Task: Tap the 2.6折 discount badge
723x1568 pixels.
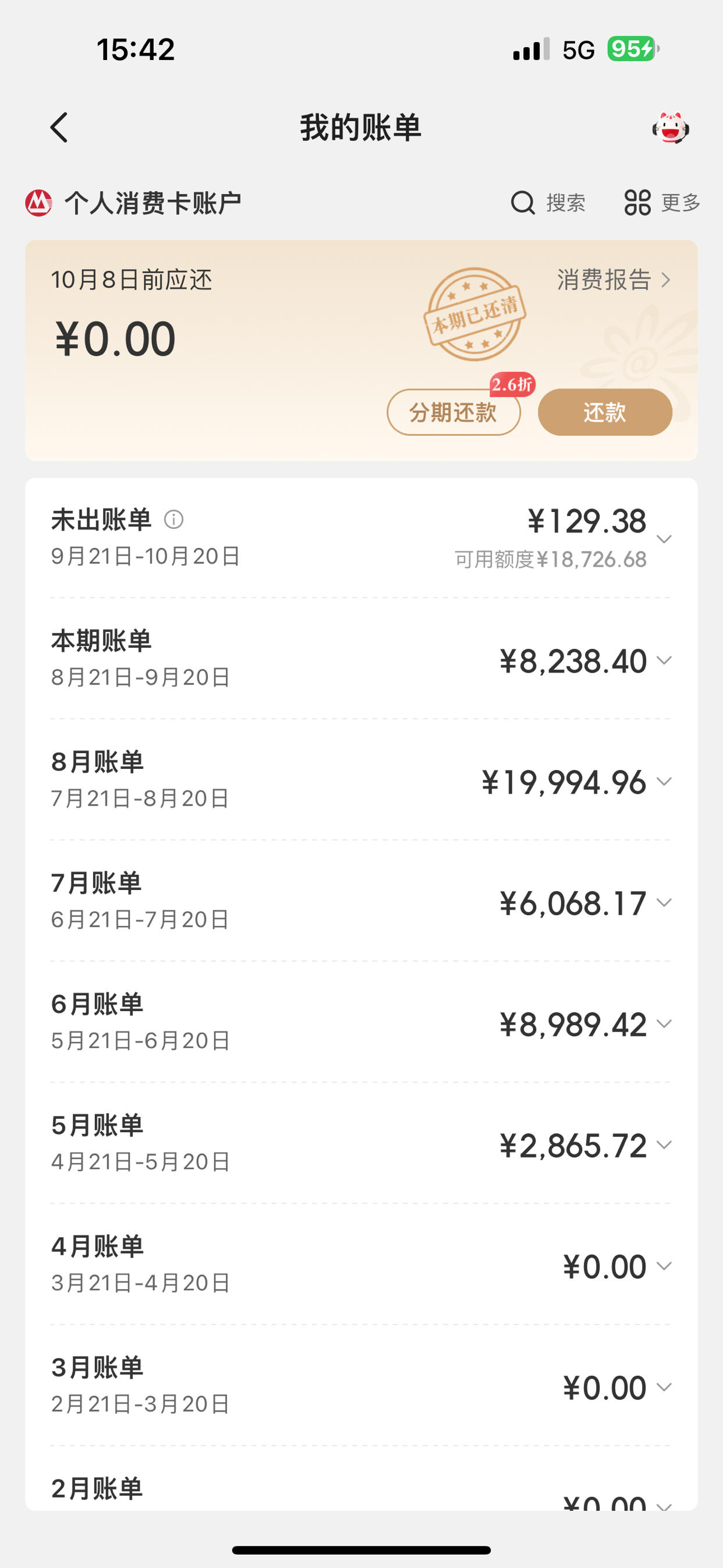Action: point(512,384)
